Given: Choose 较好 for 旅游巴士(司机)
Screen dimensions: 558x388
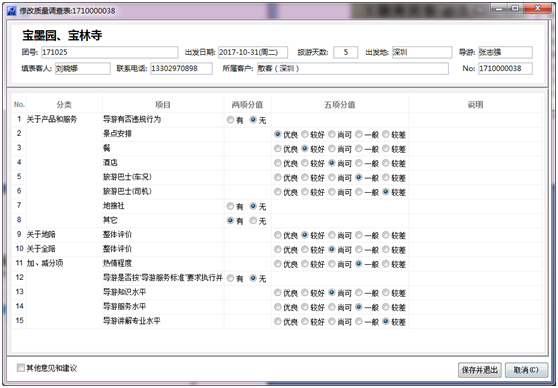Looking at the screenshot, I should coord(305,192).
